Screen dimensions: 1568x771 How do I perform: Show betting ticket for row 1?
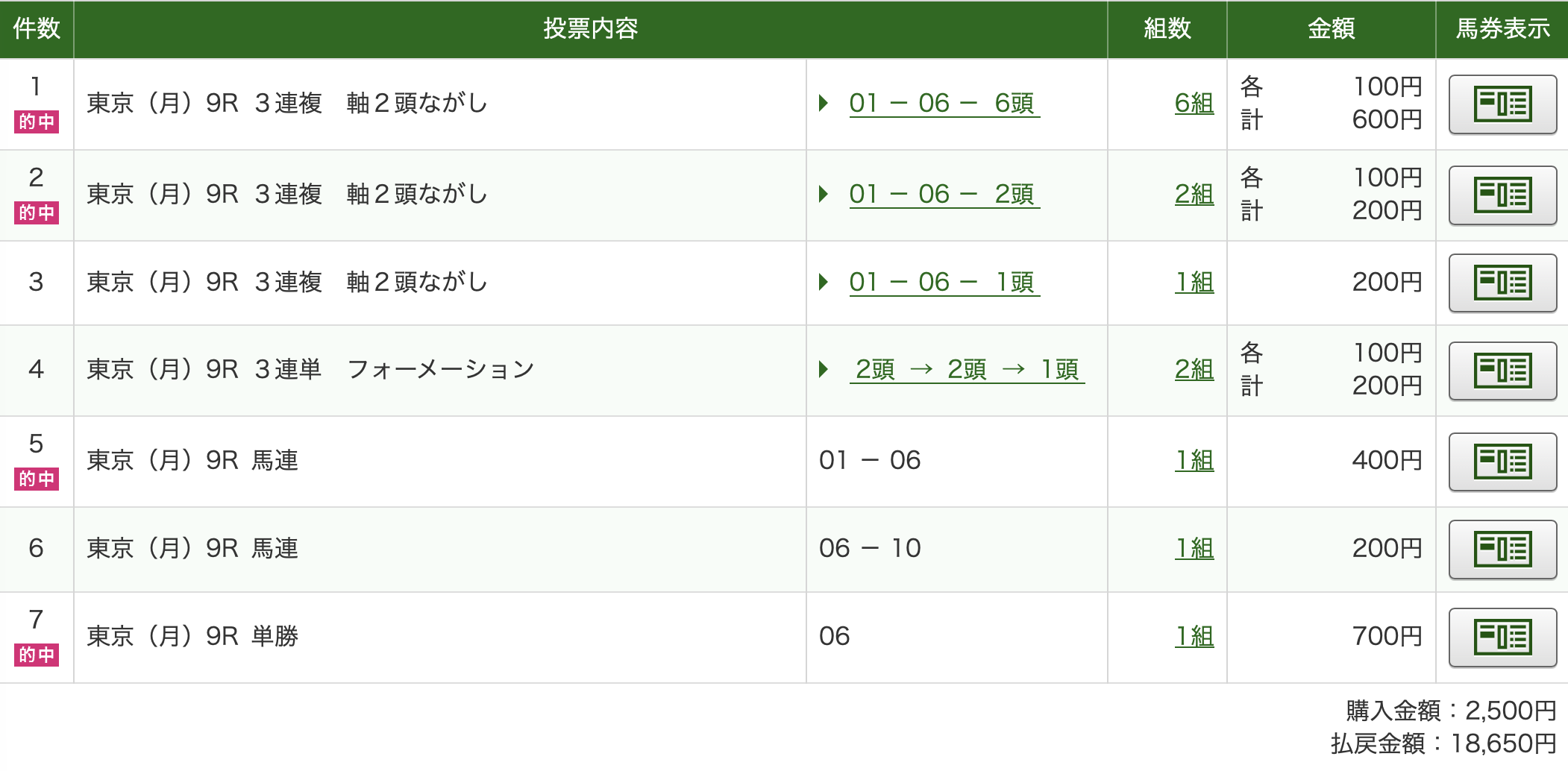1502,104
